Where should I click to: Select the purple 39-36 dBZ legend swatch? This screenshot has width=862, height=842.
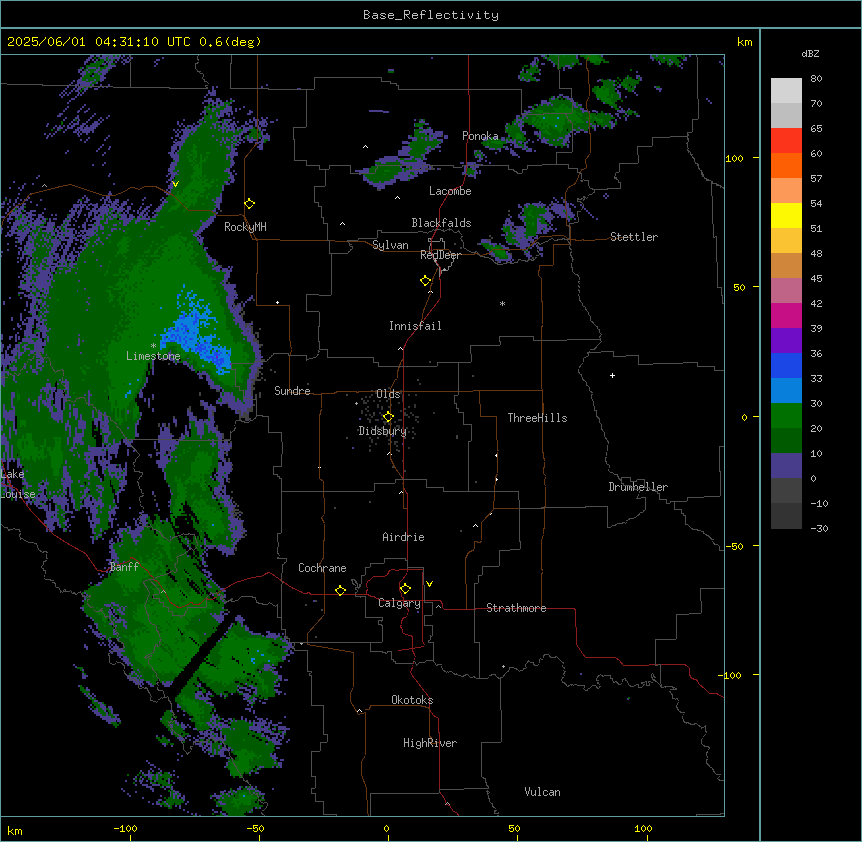[786, 340]
